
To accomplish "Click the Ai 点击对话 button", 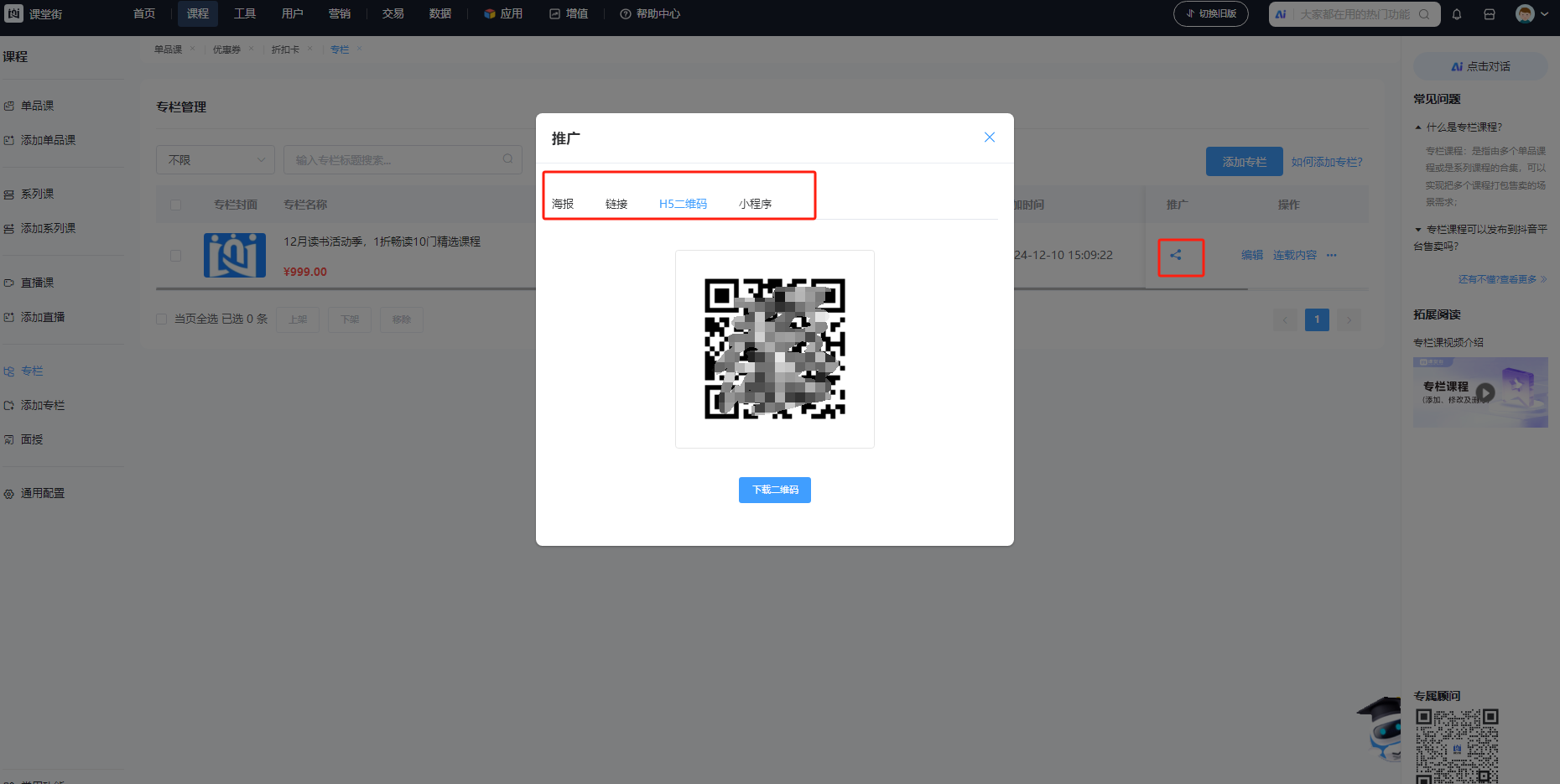I will (1480, 66).
